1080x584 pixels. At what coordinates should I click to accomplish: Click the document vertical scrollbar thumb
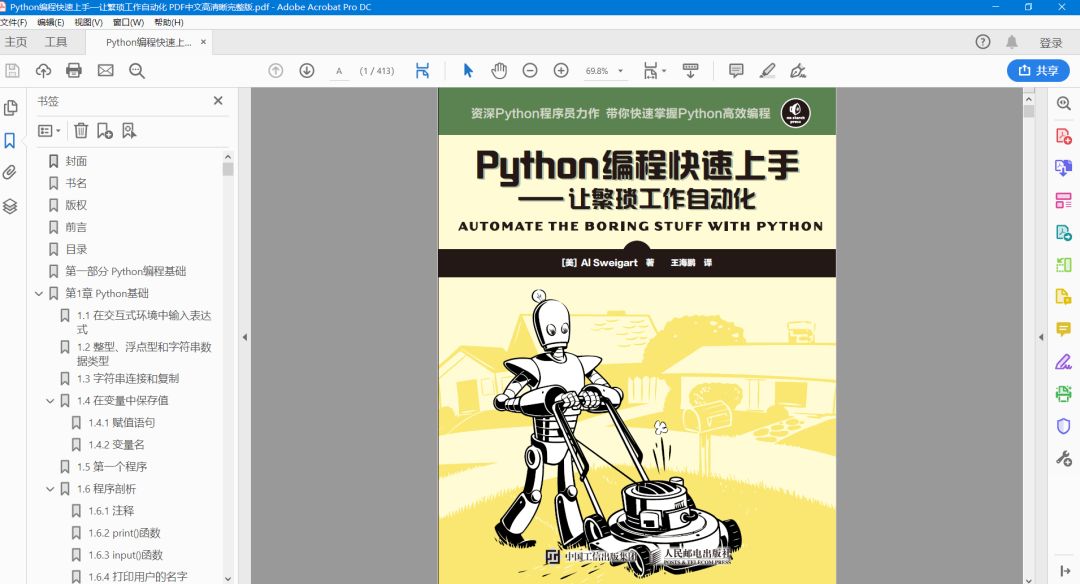tap(1028, 111)
